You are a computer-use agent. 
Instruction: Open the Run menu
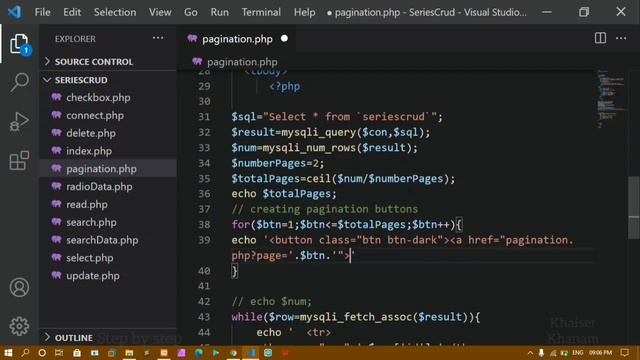tap(220, 12)
